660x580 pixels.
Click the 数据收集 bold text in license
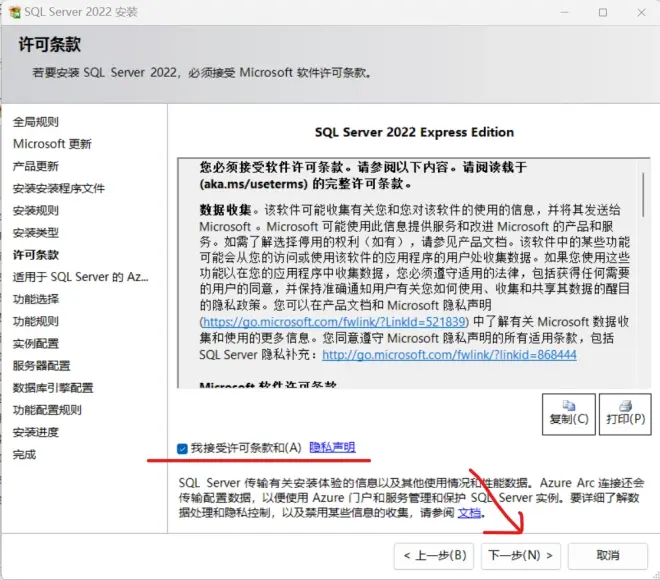pos(225,210)
